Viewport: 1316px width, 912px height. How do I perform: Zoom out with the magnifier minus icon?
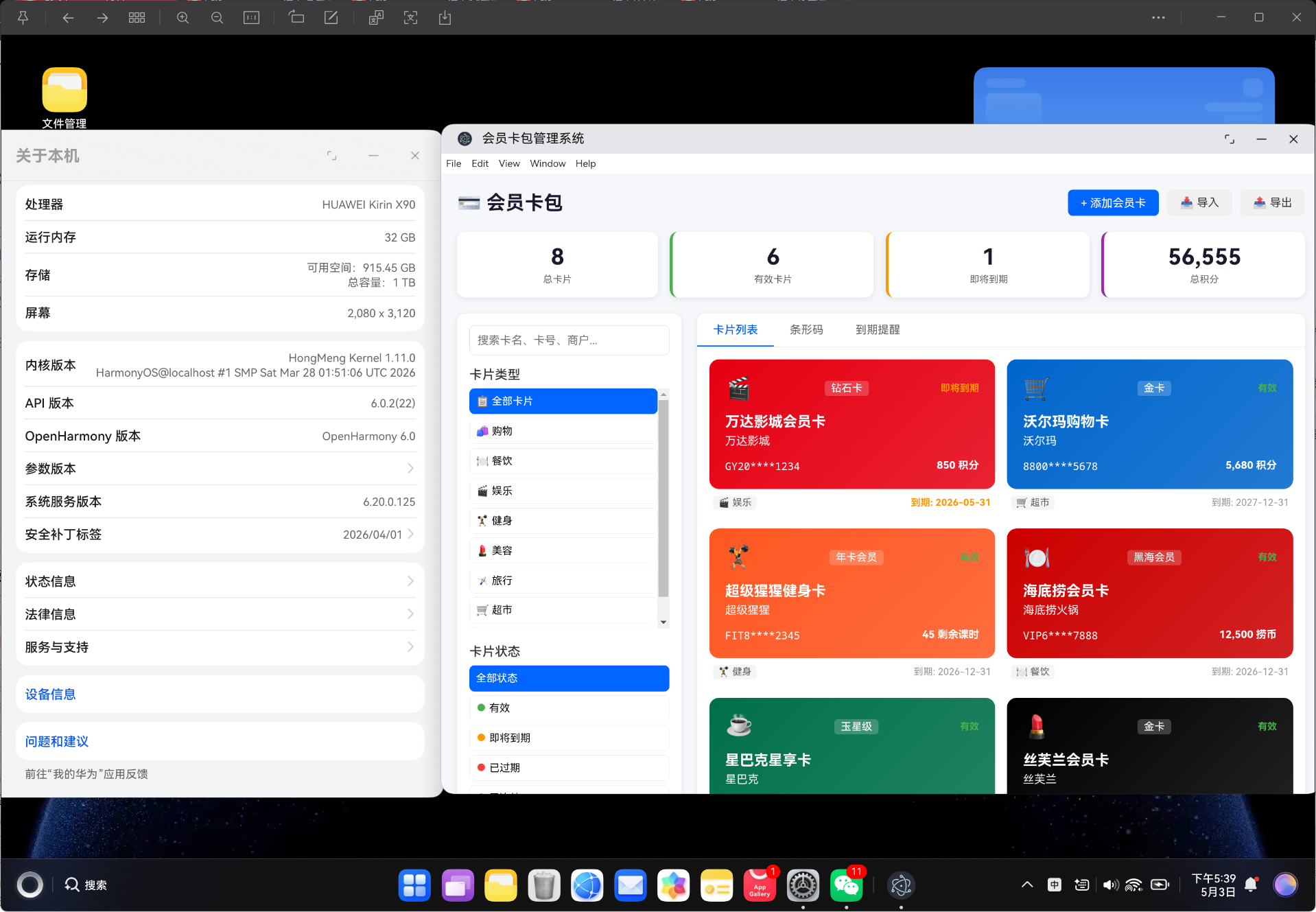coord(217,18)
